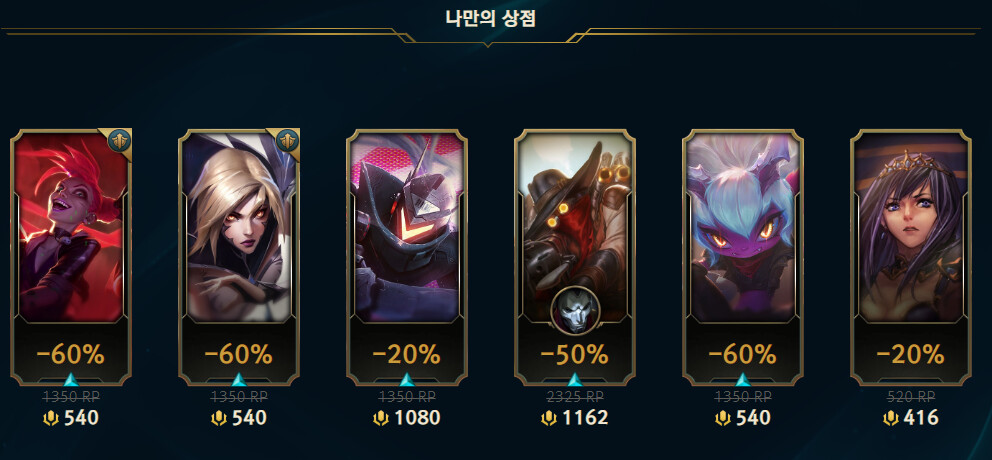Click the 416 price under the tiara skin
This screenshot has height=460, width=992.
(x=921, y=418)
